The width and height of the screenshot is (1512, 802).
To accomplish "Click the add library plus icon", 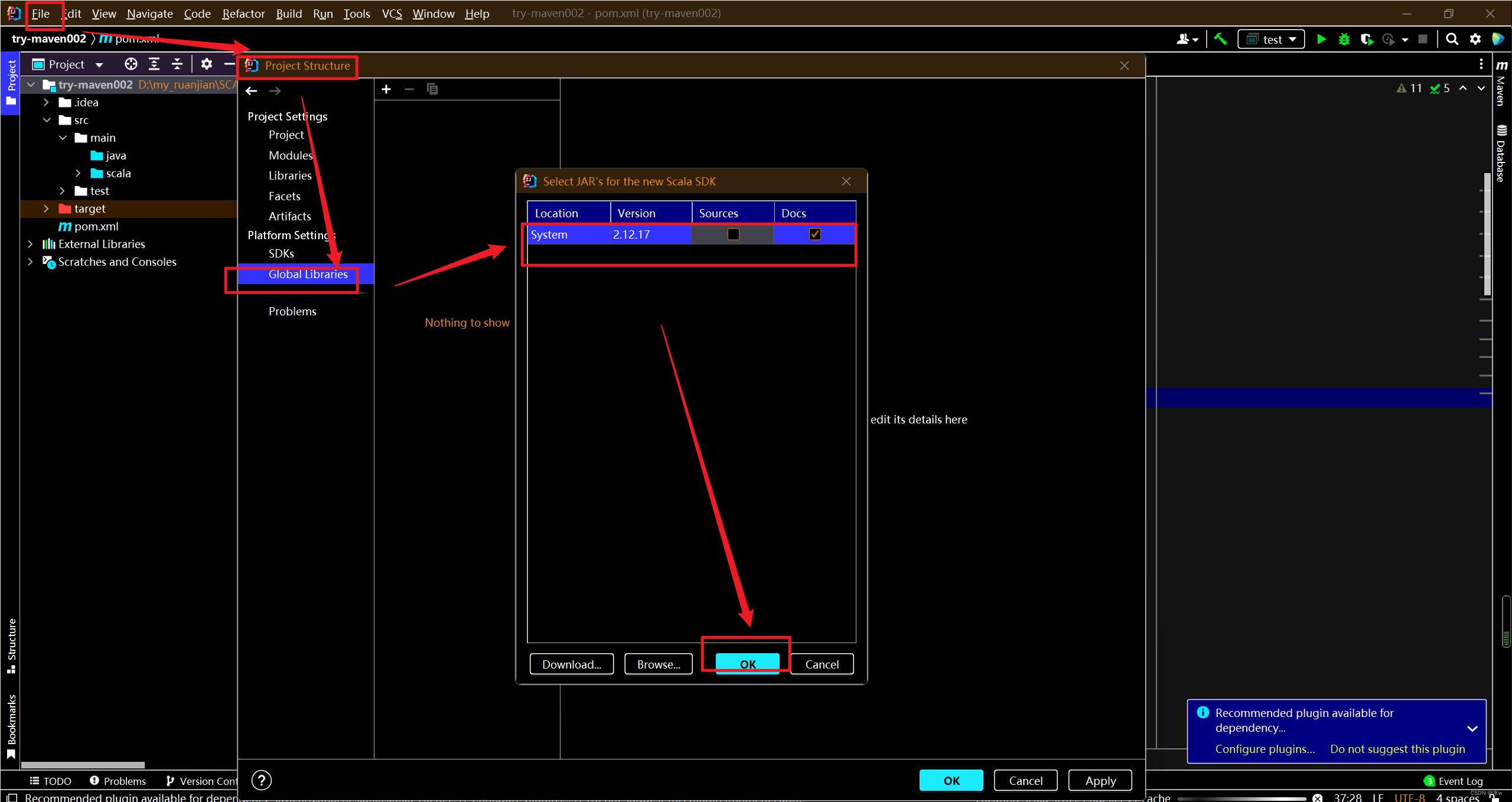I will [x=386, y=89].
